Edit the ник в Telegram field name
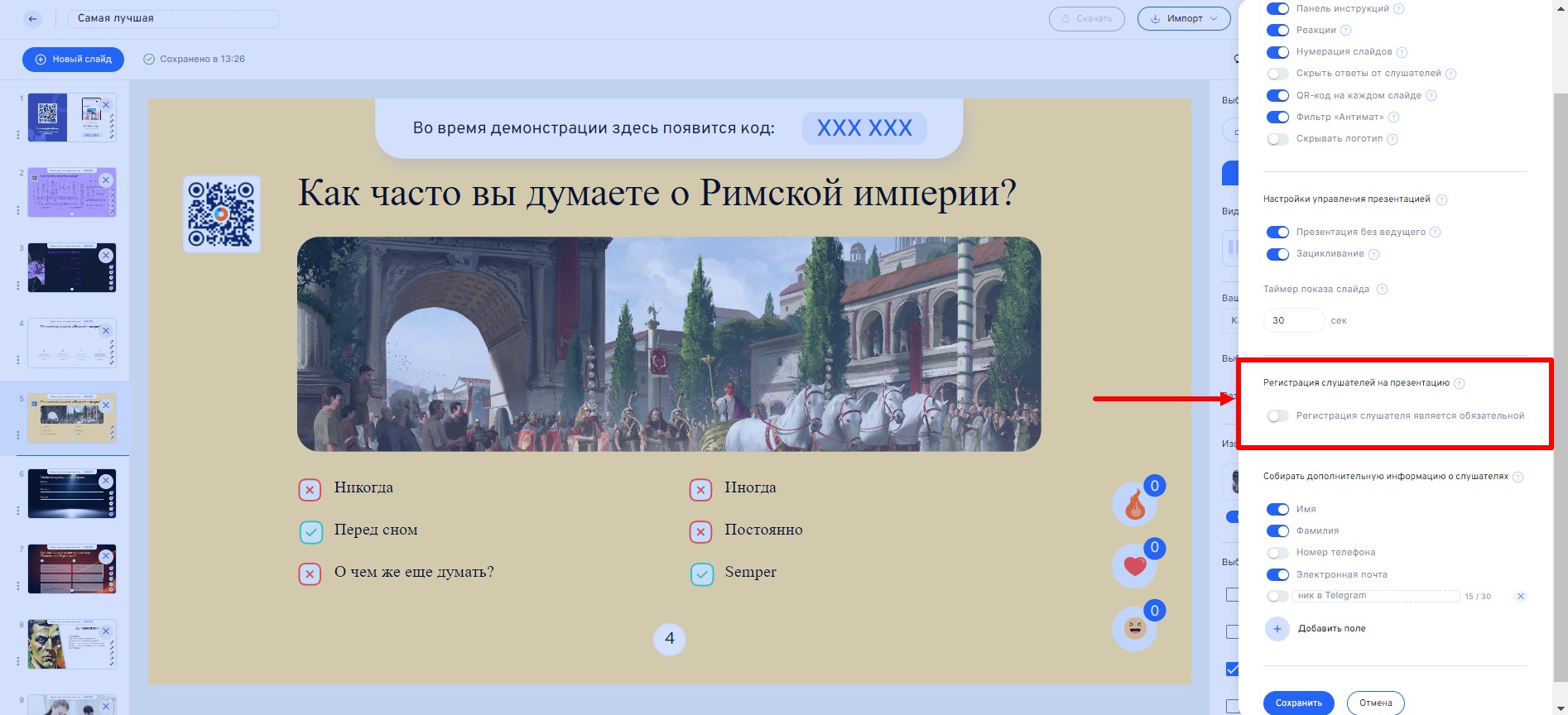This screenshot has width=1568, height=715. [x=1376, y=596]
